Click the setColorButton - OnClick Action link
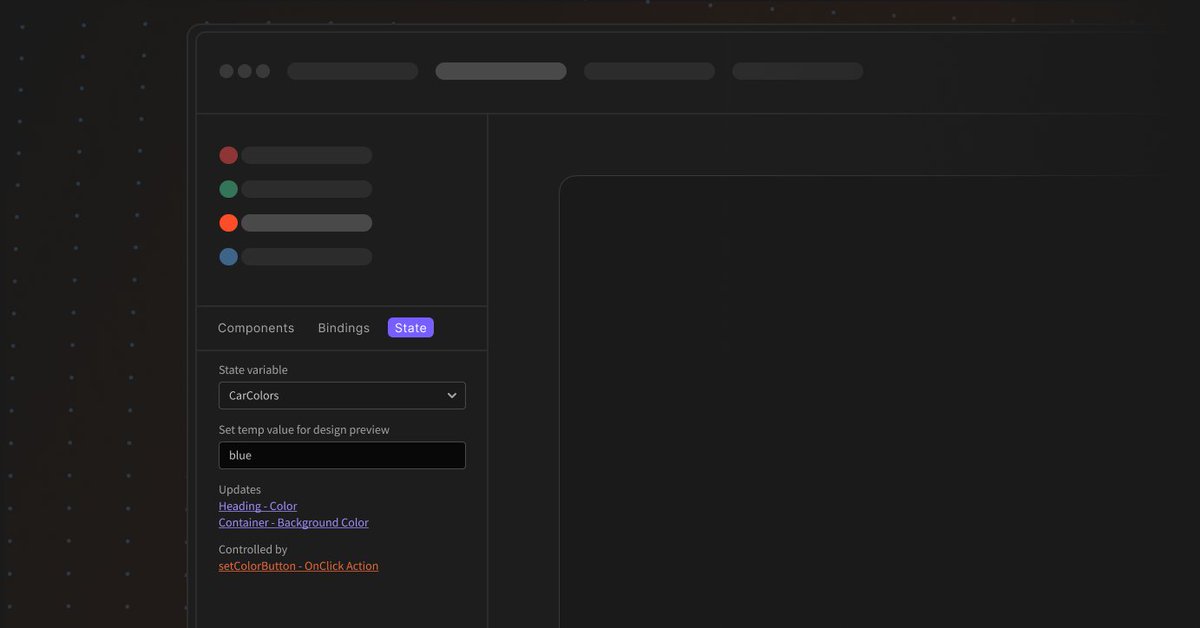Image resolution: width=1200 pixels, height=628 pixels. pos(298,565)
